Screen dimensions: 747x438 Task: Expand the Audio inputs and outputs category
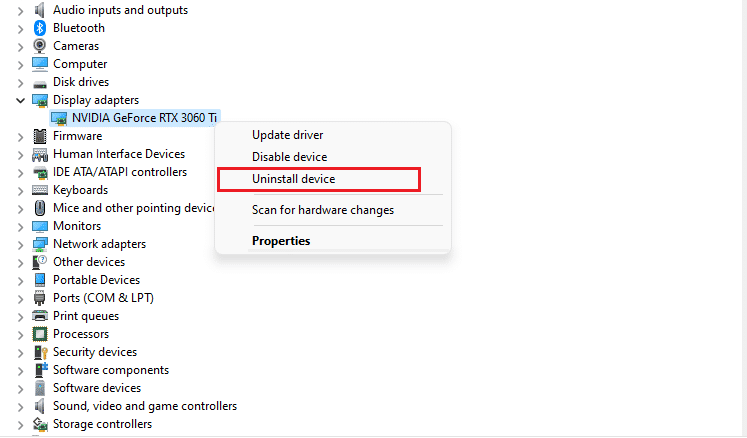pyautogui.click(x=20, y=10)
